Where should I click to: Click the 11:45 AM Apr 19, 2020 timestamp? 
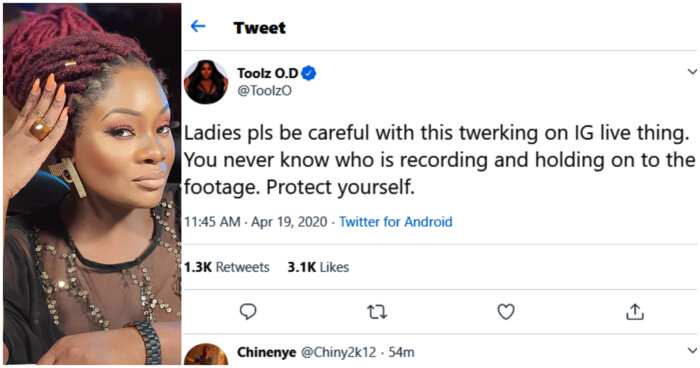[x=256, y=222]
